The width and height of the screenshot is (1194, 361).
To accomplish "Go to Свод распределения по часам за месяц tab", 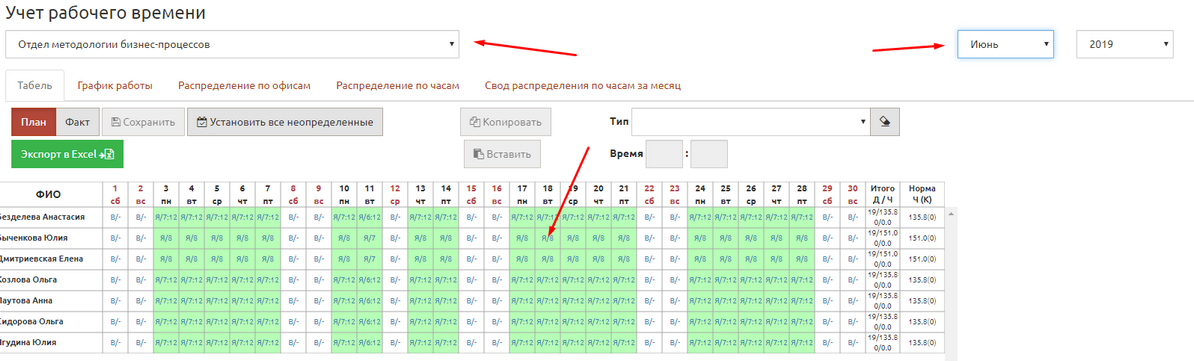I will click(x=583, y=86).
